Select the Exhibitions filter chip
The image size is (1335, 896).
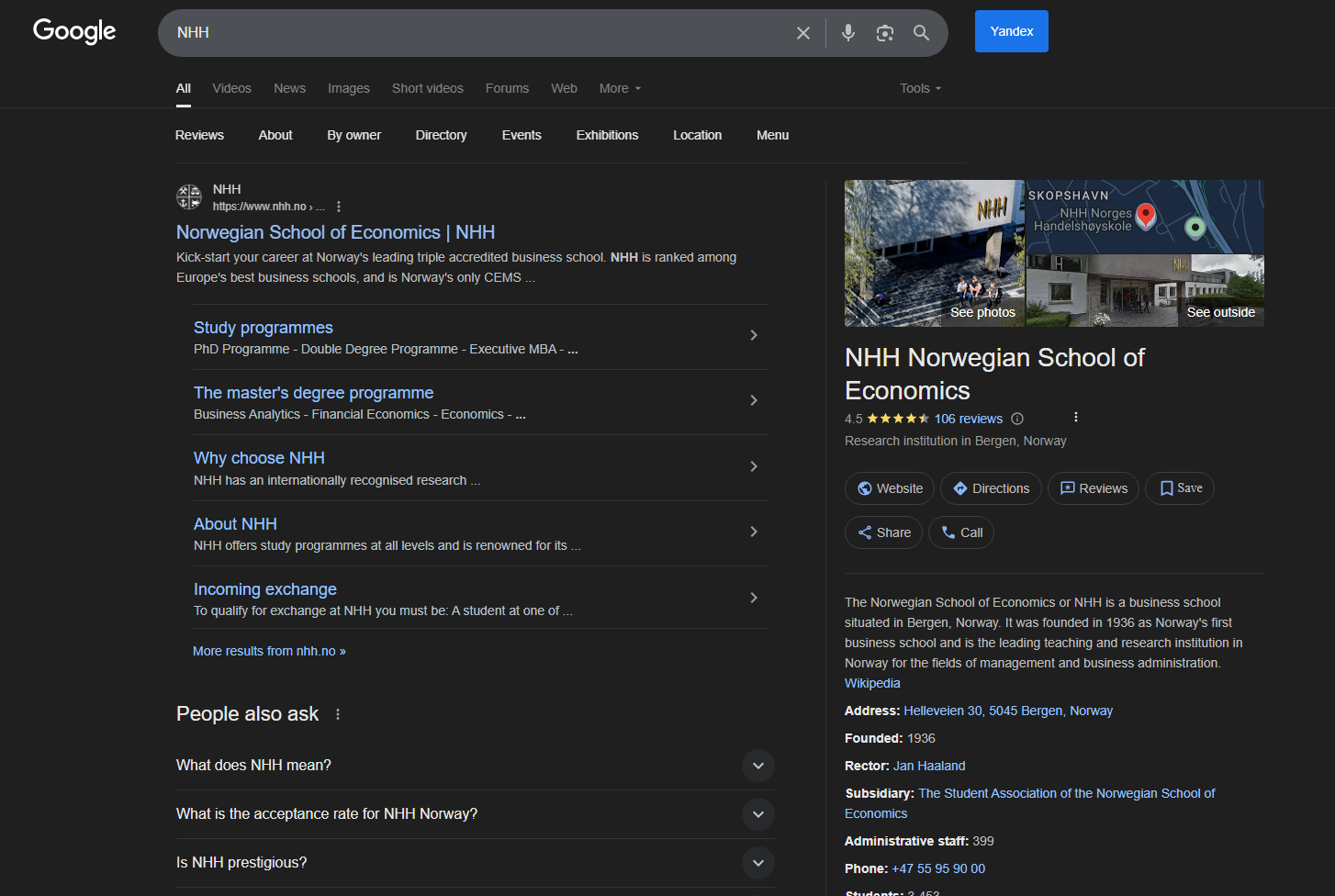tap(607, 135)
